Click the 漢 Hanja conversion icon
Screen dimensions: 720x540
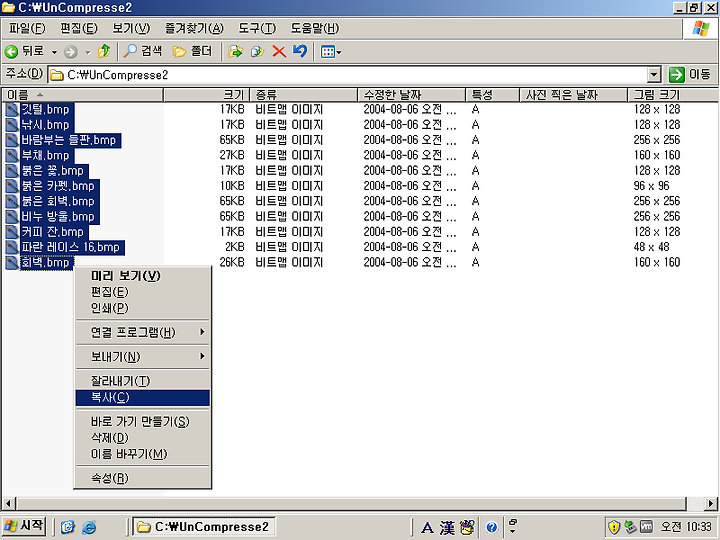point(447,528)
